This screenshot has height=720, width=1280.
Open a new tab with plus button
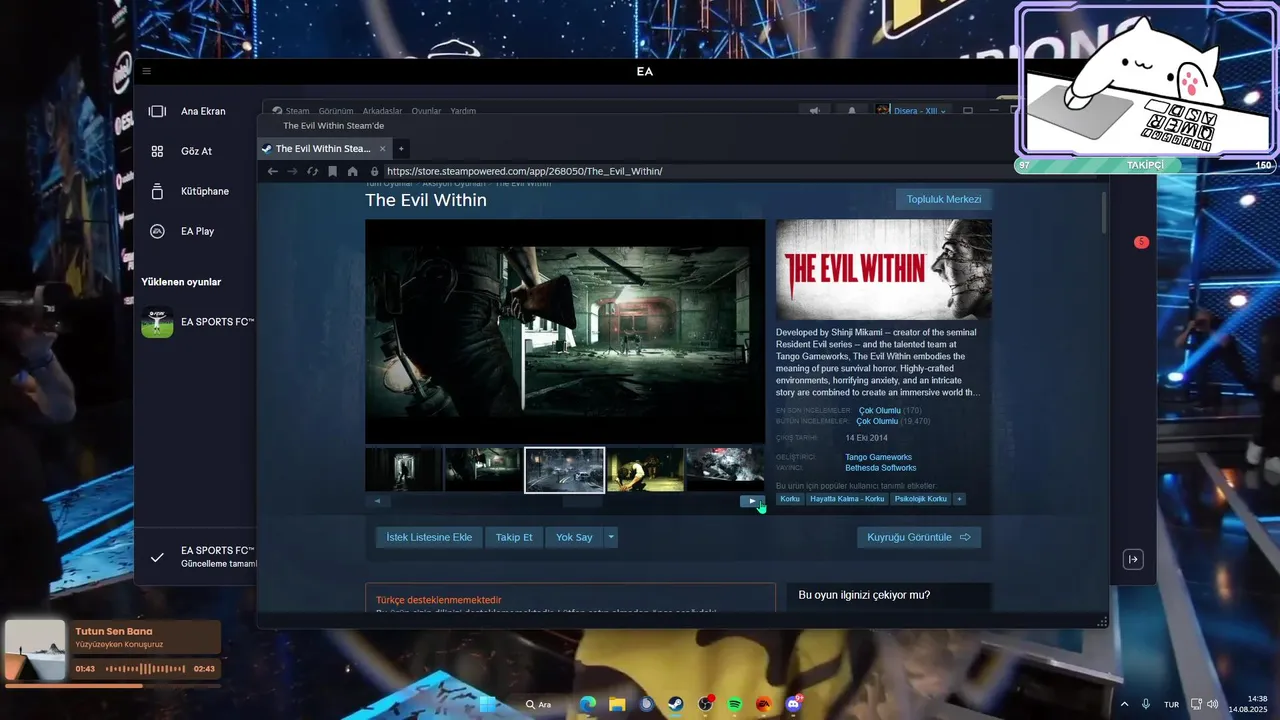click(x=401, y=148)
